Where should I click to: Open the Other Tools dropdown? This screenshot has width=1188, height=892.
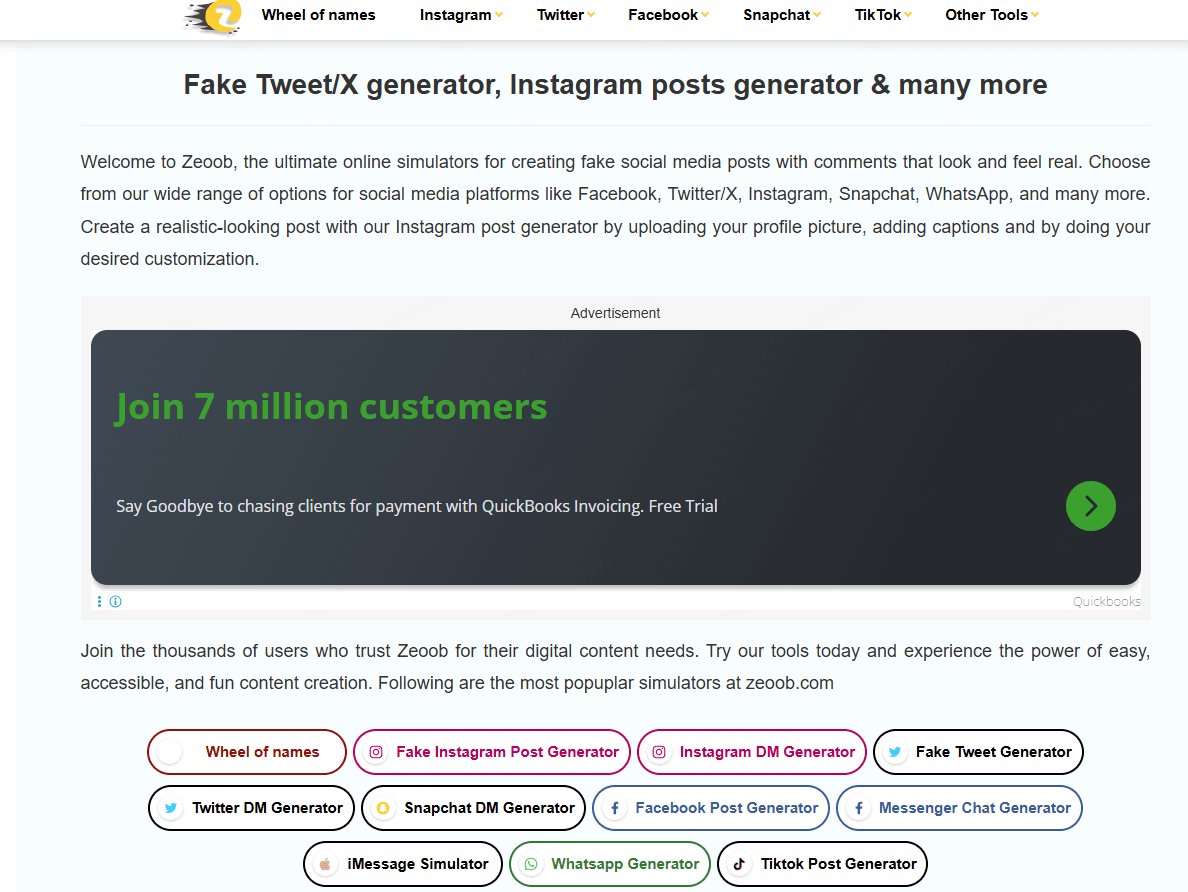992,15
